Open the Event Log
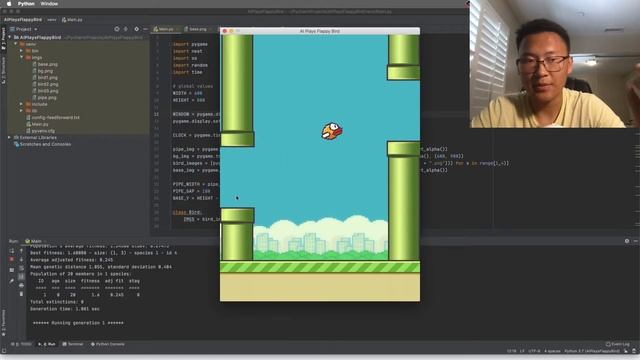The image size is (640, 360). click(x=618, y=344)
